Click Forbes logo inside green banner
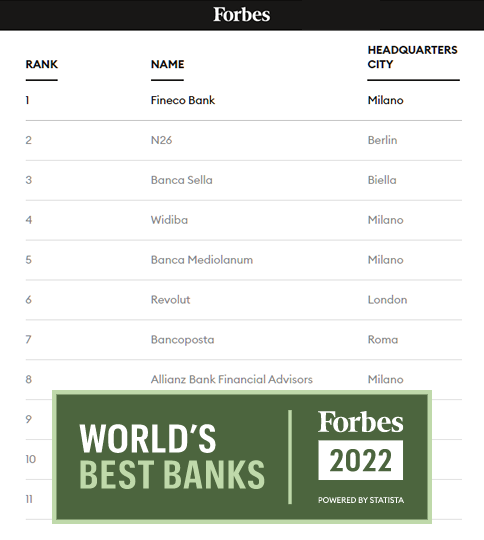Viewport: 484px width, 540px height. pos(360,422)
